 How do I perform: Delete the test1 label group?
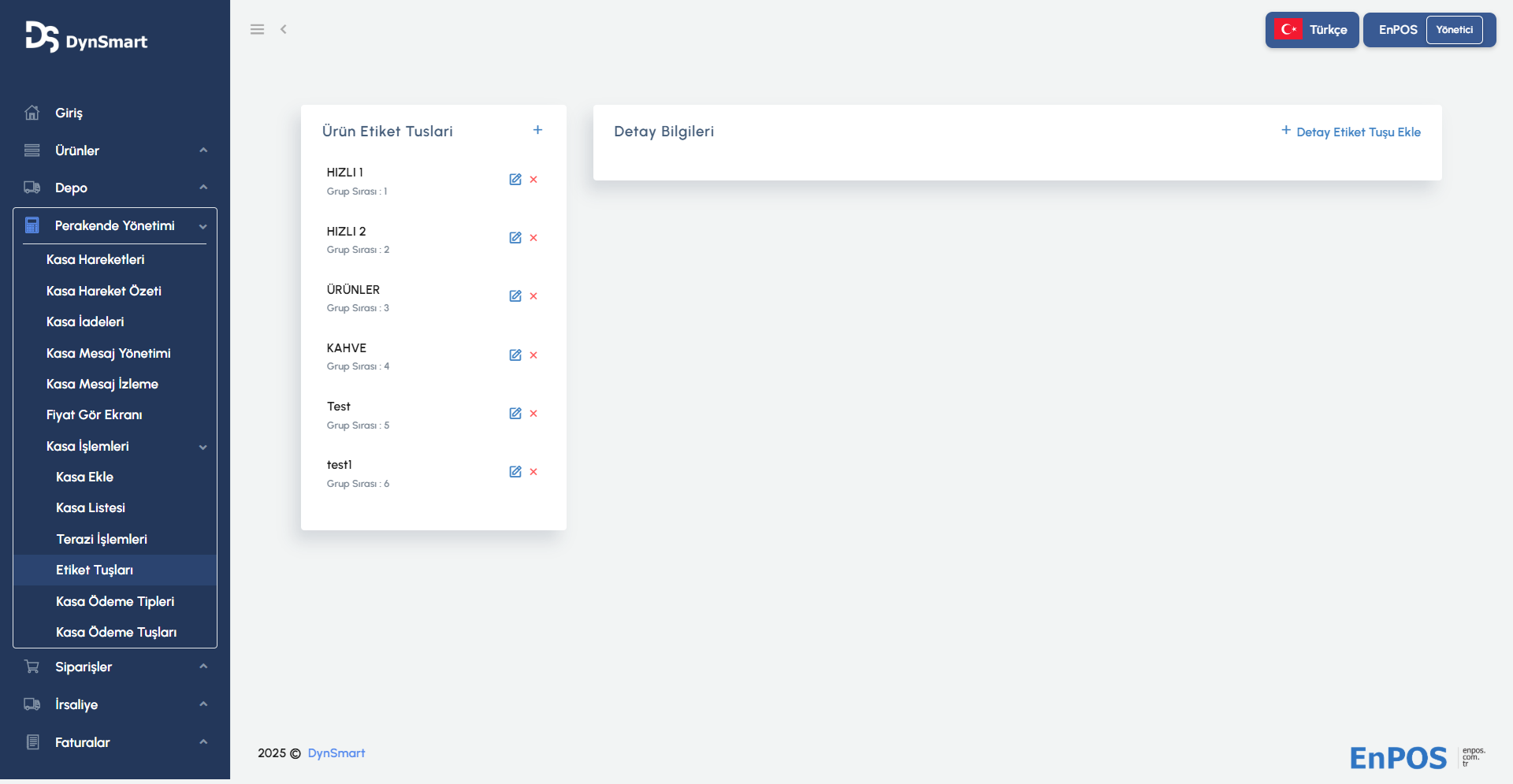click(x=533, y=472)
